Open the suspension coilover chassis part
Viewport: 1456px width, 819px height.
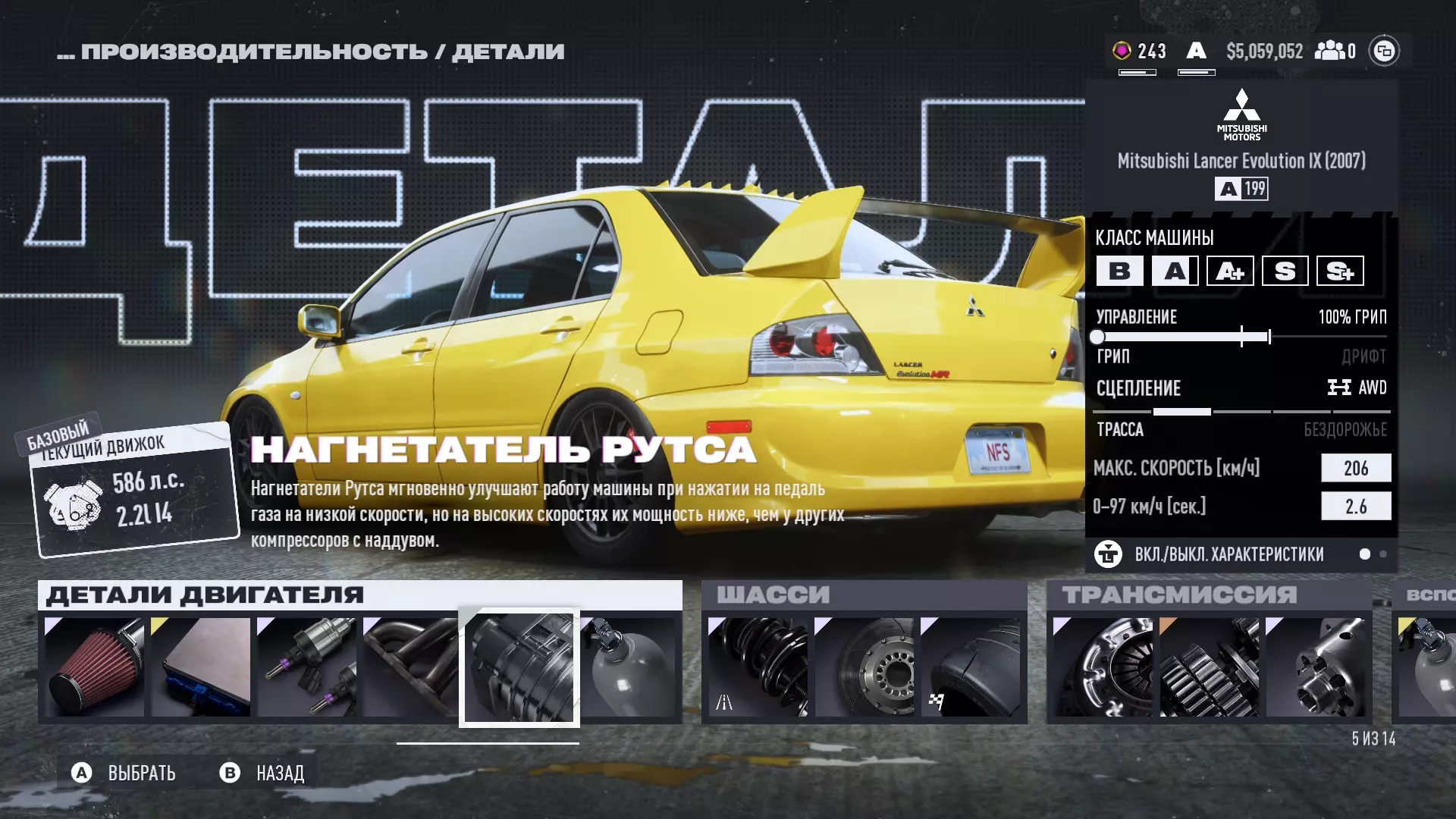coord(757,667)
